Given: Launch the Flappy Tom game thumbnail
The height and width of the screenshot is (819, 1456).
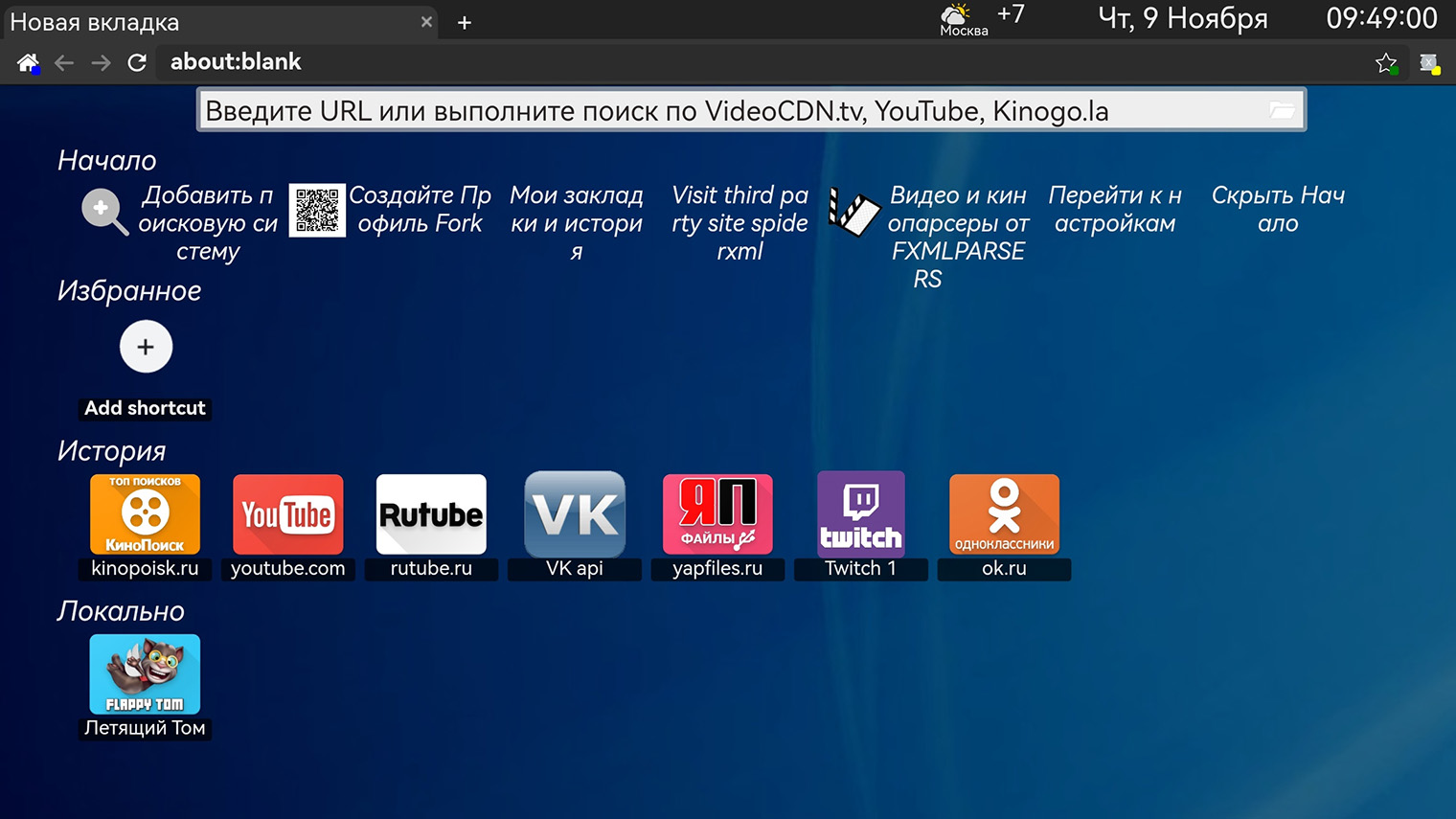Looking at the screenshot, I should coord(145,674).
